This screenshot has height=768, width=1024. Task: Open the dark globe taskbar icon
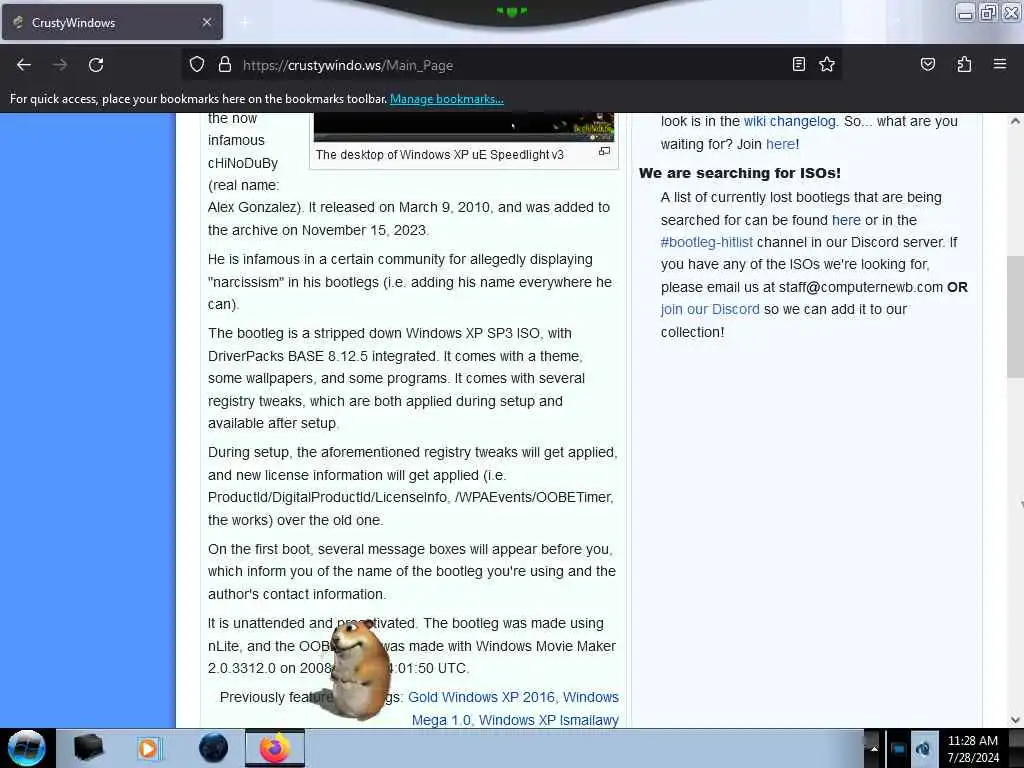tap(214, 748)
